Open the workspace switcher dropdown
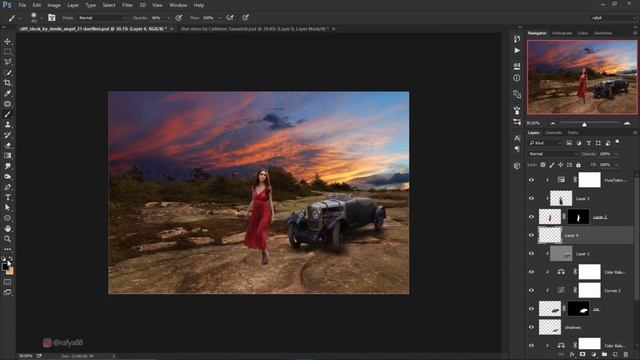The image size is (640, 360). pos(613,18)
